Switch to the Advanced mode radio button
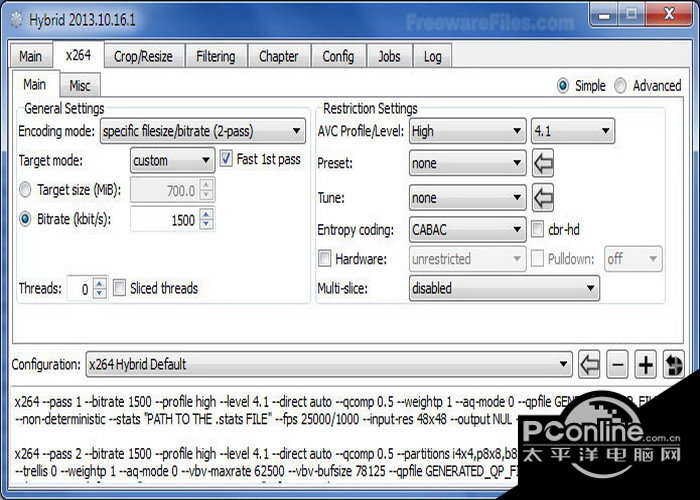The width and height of the screenshot is (700, 500). 620,85
